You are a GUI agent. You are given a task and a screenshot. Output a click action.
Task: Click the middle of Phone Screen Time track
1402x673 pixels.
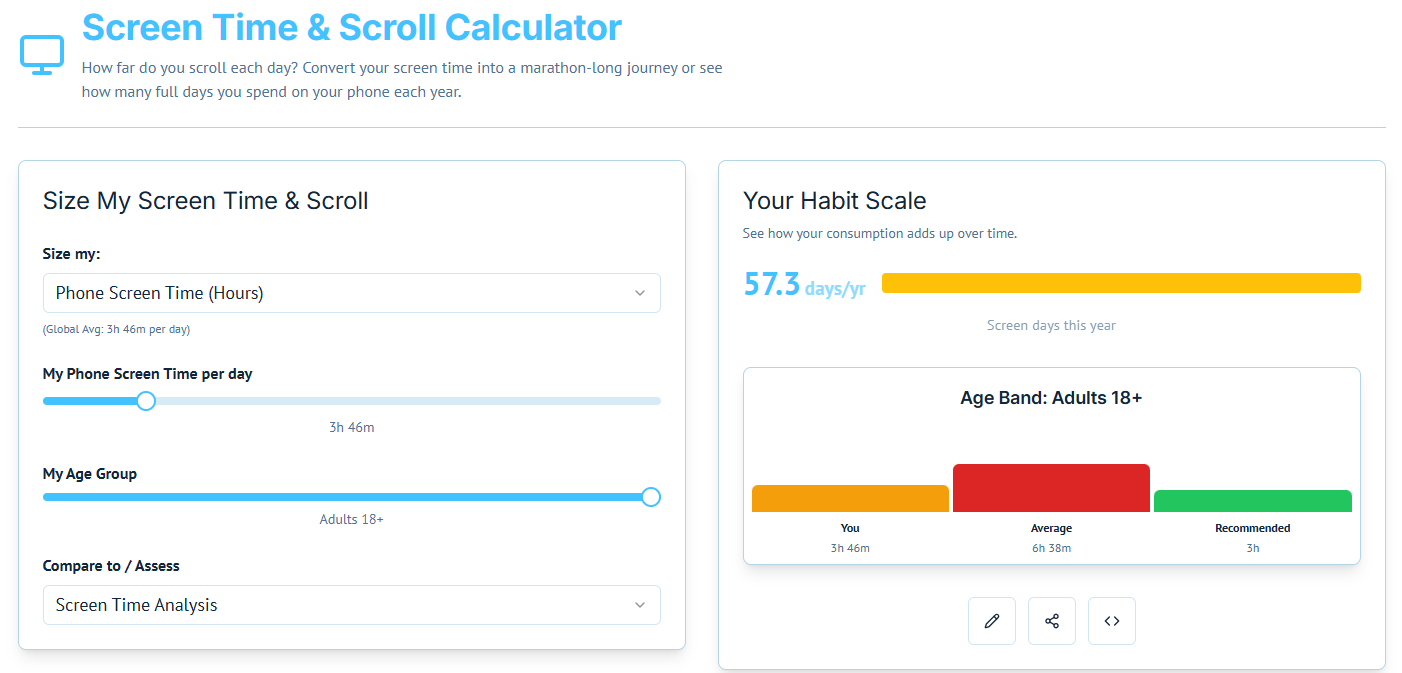352,401
